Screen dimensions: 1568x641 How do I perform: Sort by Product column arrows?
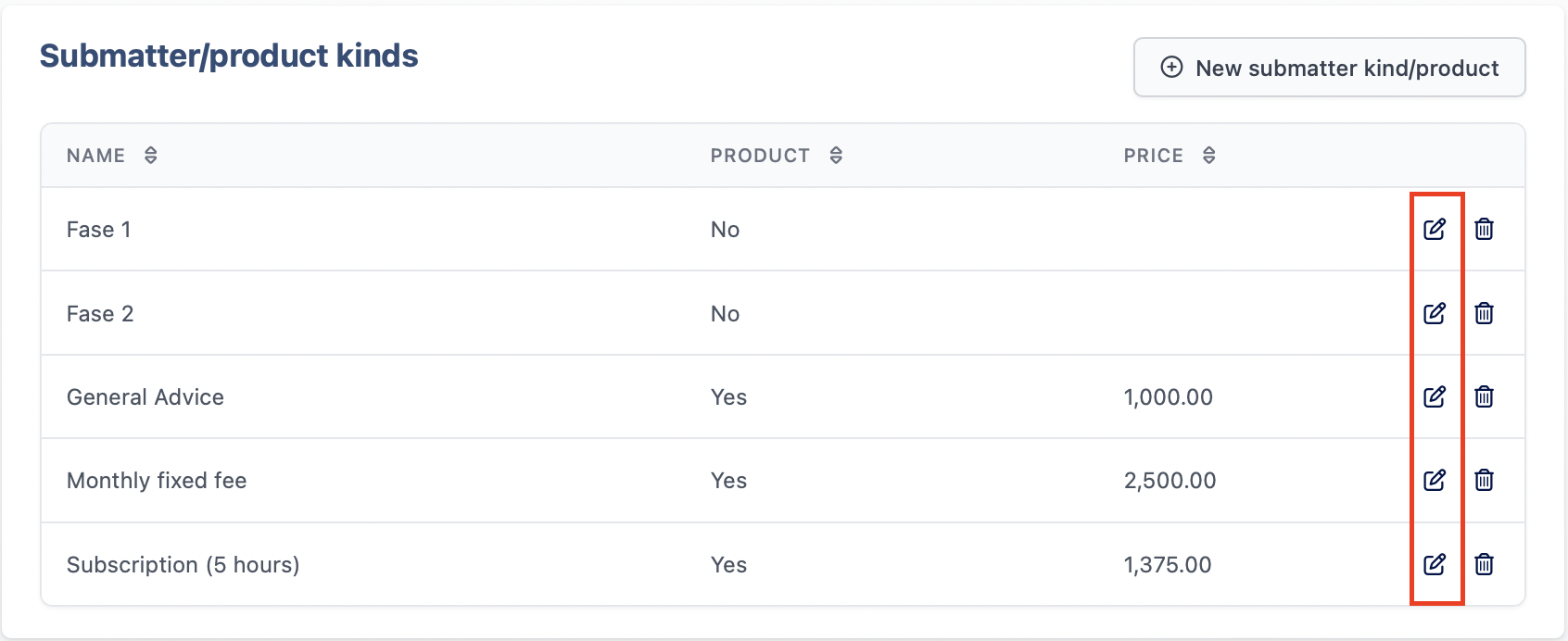pyautogui.click(x=836, y=156)
